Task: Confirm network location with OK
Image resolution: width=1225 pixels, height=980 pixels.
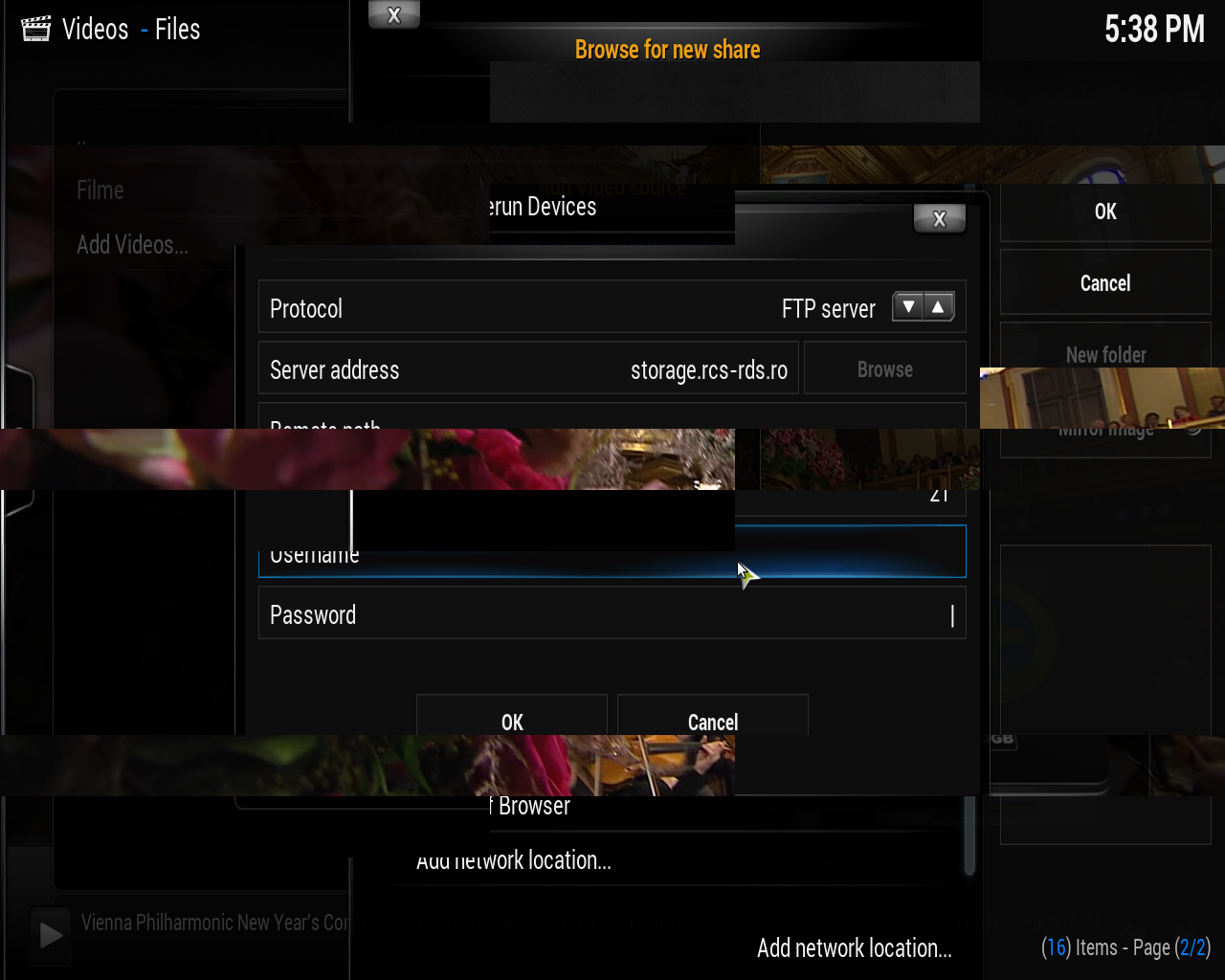Action: click(x=512, y=718)
